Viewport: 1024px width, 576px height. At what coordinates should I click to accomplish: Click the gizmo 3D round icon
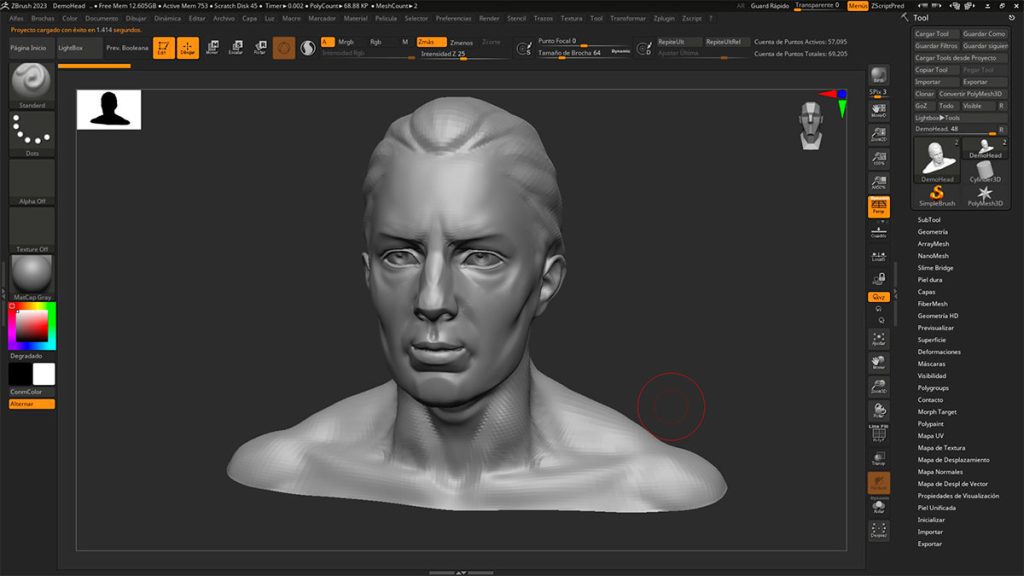pyautogui.click(x=283, y=48)
